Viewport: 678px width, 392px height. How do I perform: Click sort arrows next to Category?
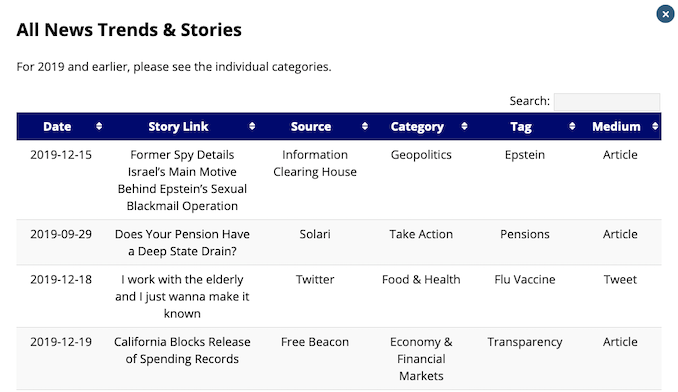[464, 126]
